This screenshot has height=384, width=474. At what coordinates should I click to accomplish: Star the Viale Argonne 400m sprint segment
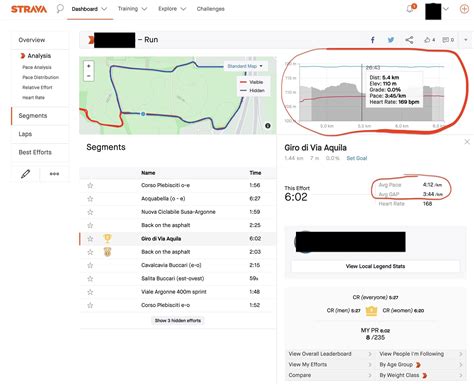[90, 292]
